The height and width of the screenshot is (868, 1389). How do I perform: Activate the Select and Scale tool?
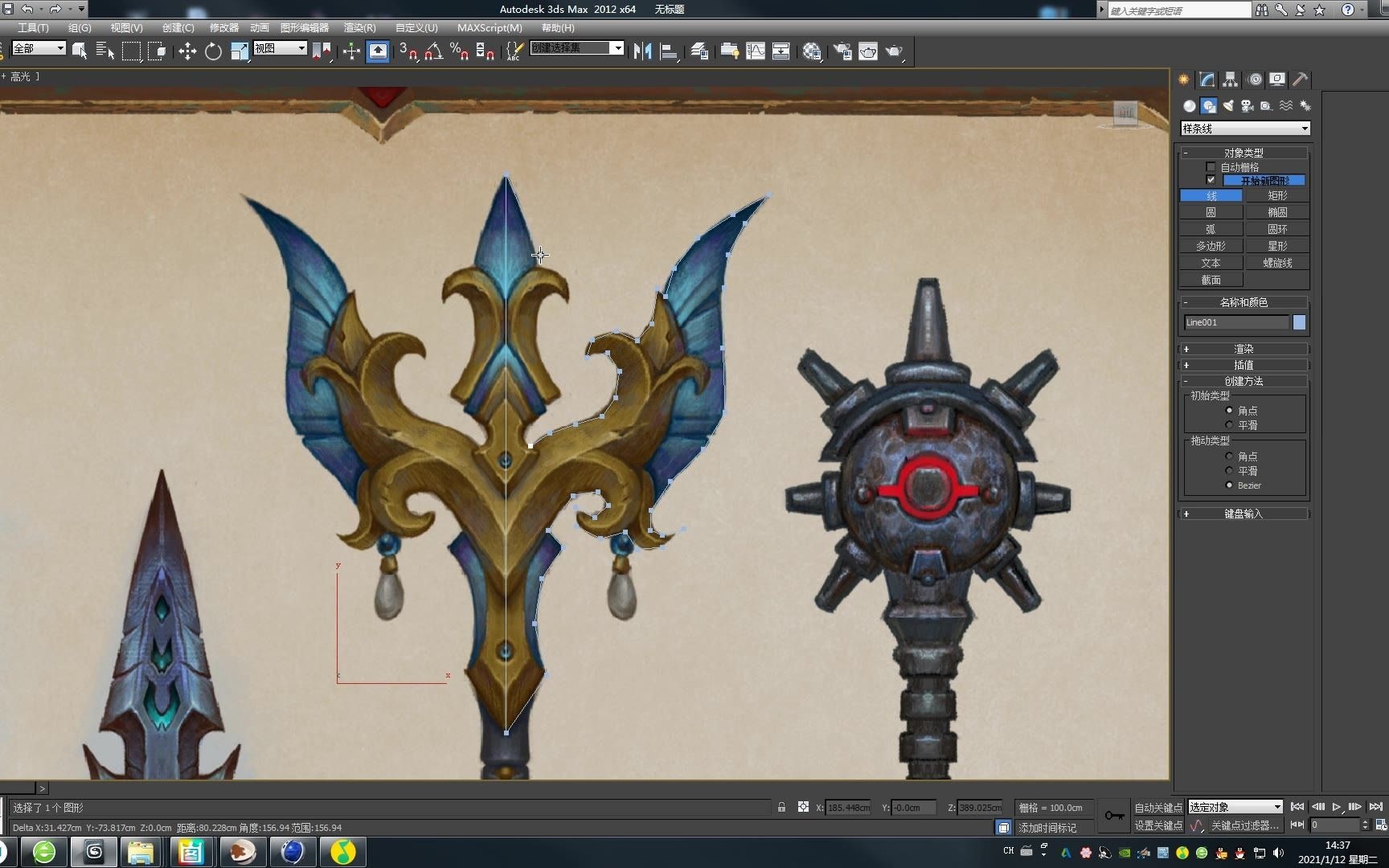tap(240, 51)
